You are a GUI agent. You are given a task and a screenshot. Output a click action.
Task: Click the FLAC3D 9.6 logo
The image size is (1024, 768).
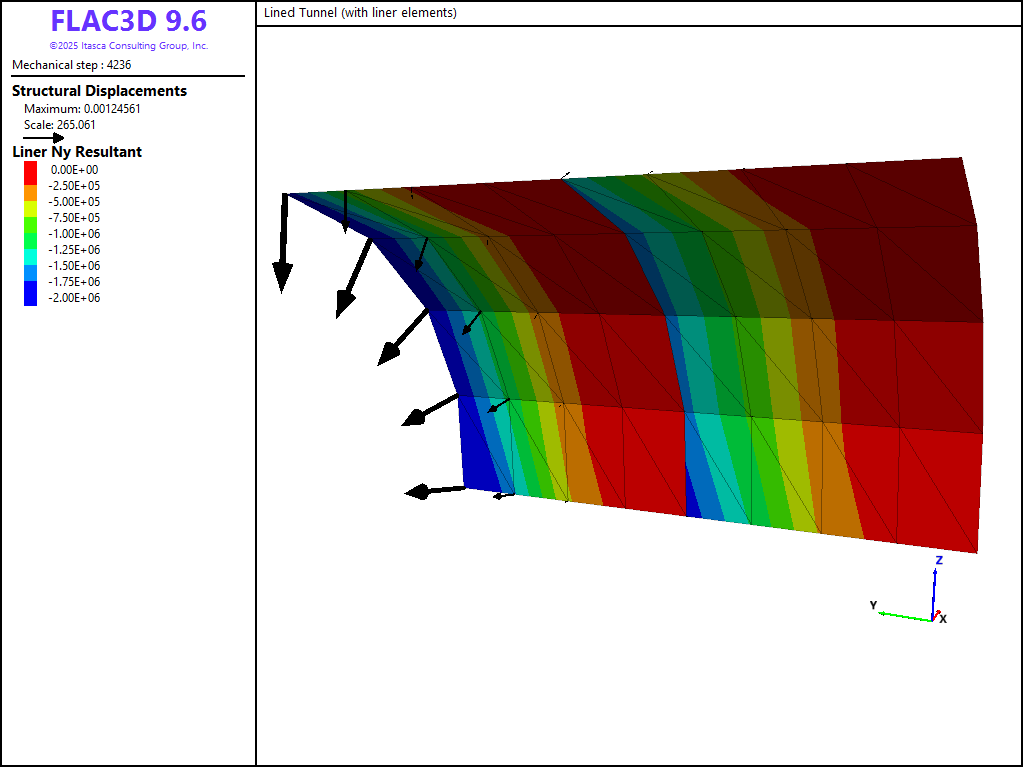click(128, 22)
